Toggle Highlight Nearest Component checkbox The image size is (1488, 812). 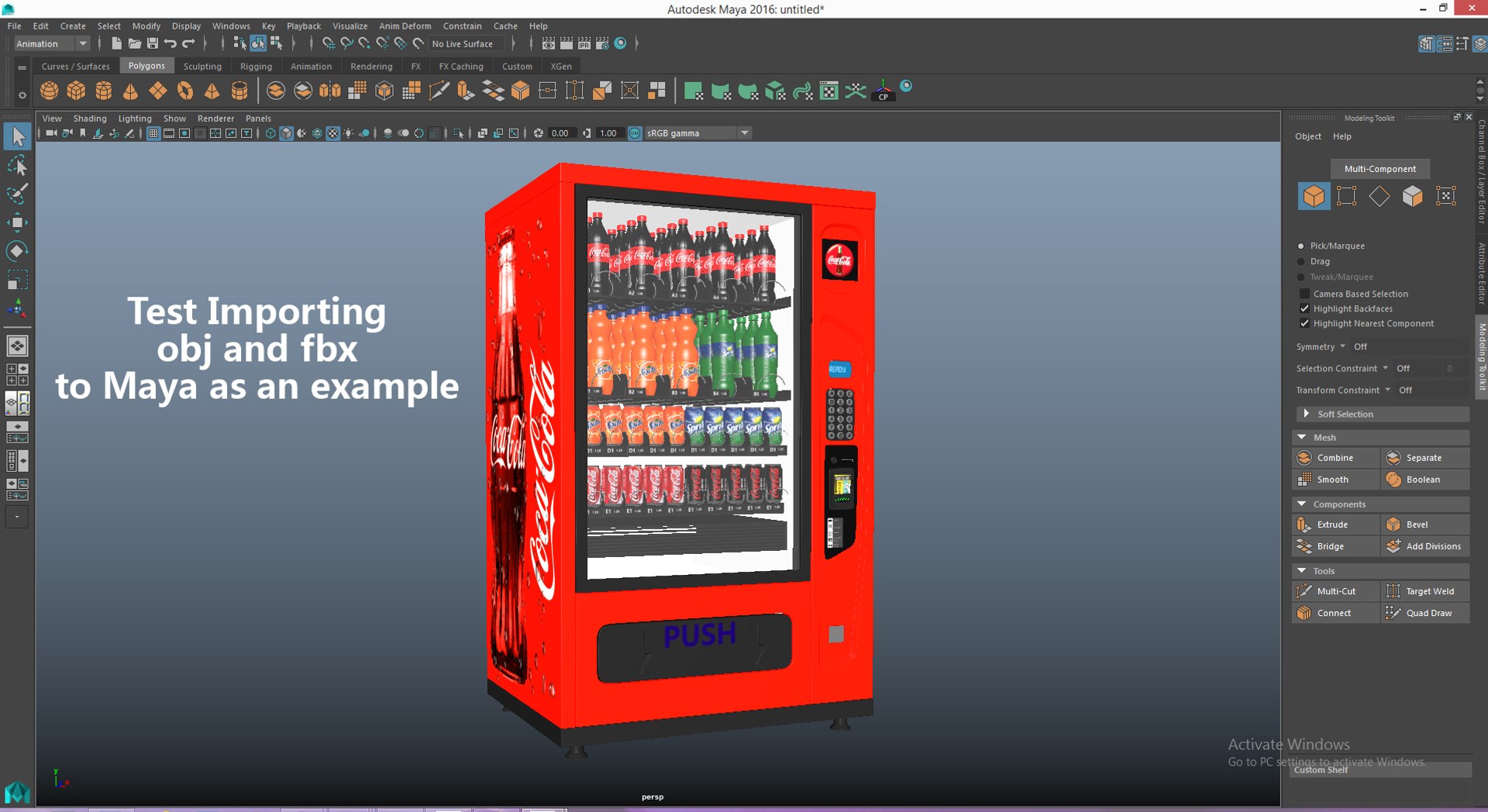click(1304, 323)
